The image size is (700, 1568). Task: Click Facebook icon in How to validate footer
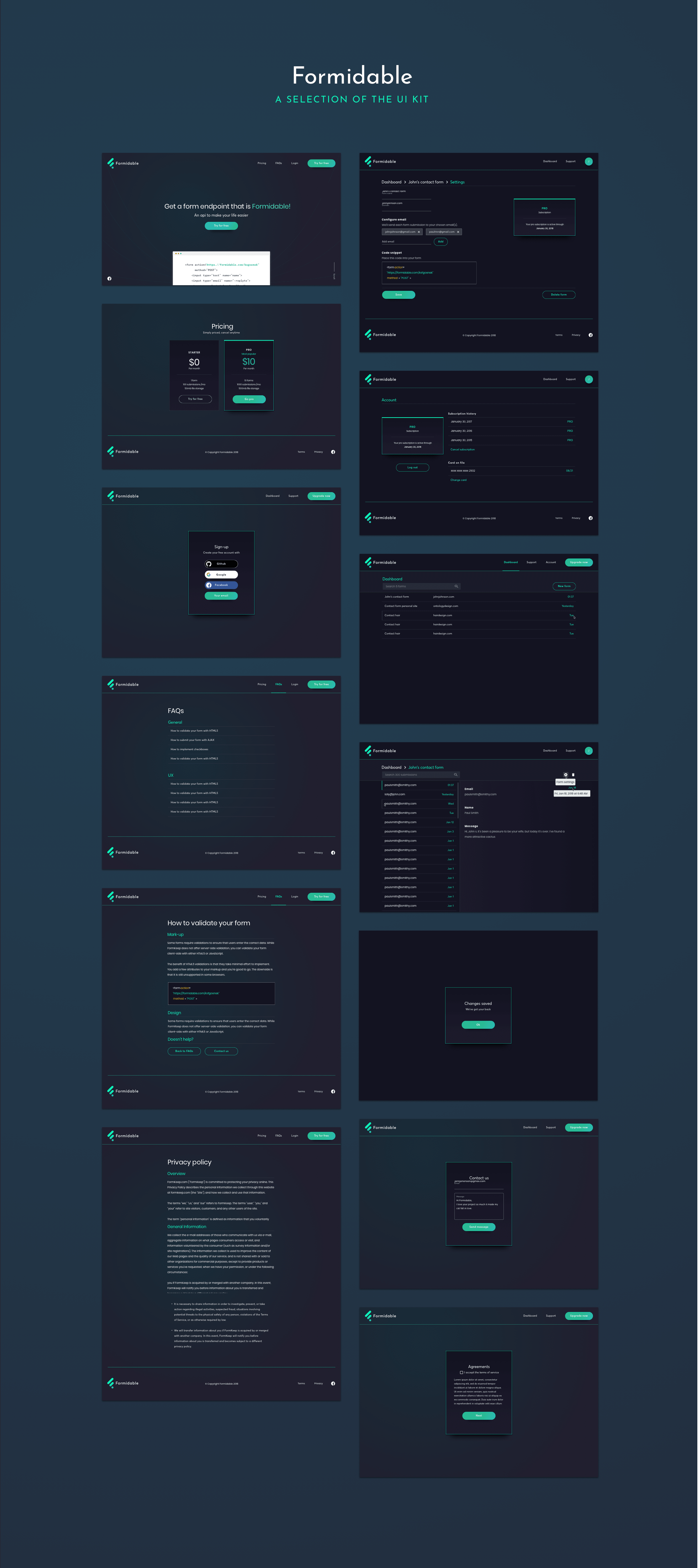[x=333, y=1091]
